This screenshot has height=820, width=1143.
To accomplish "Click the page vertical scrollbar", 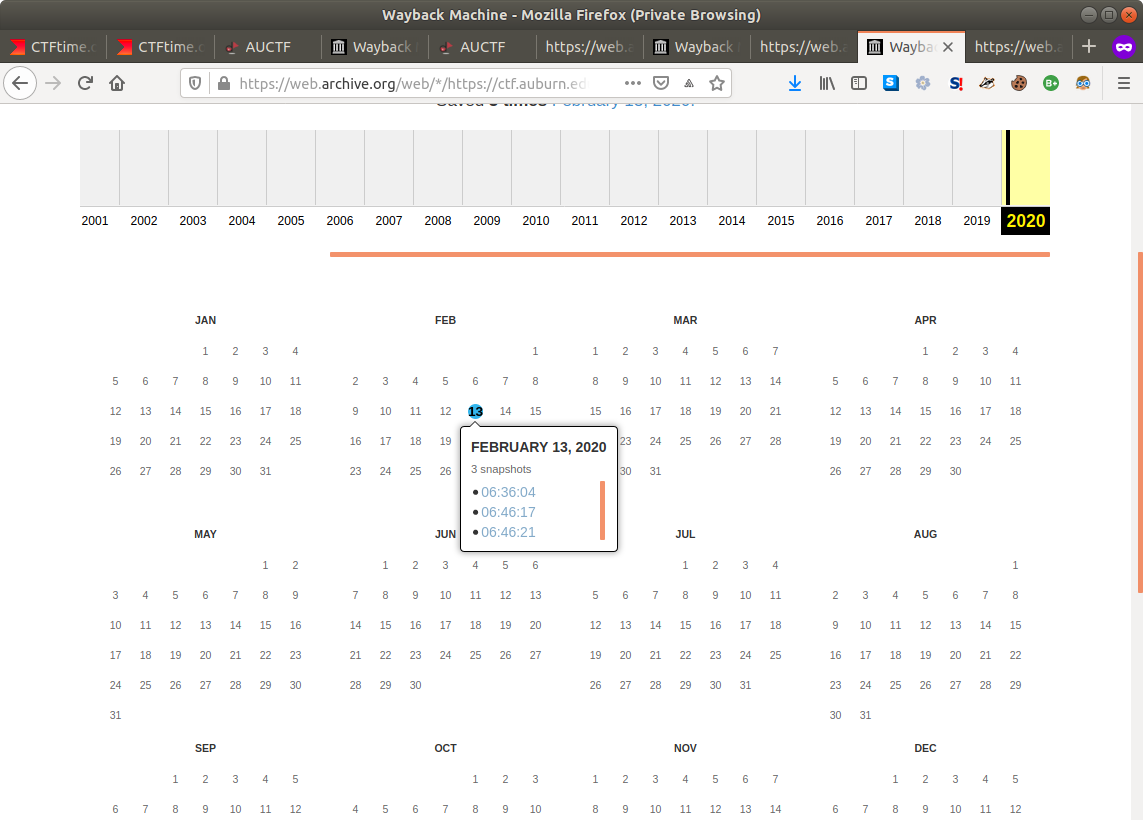I will tap(1139, 423).
